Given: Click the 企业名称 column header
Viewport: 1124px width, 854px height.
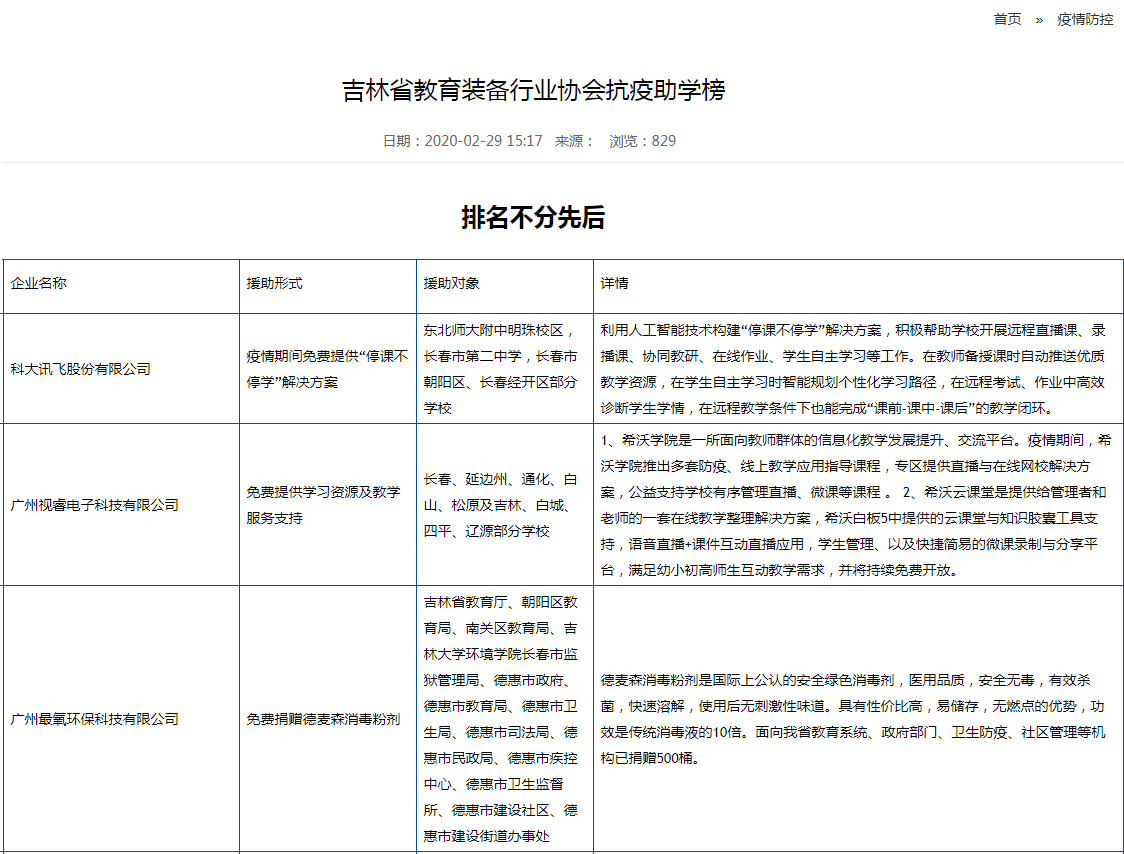Looking at the screenshot, I should pos(43,283).
